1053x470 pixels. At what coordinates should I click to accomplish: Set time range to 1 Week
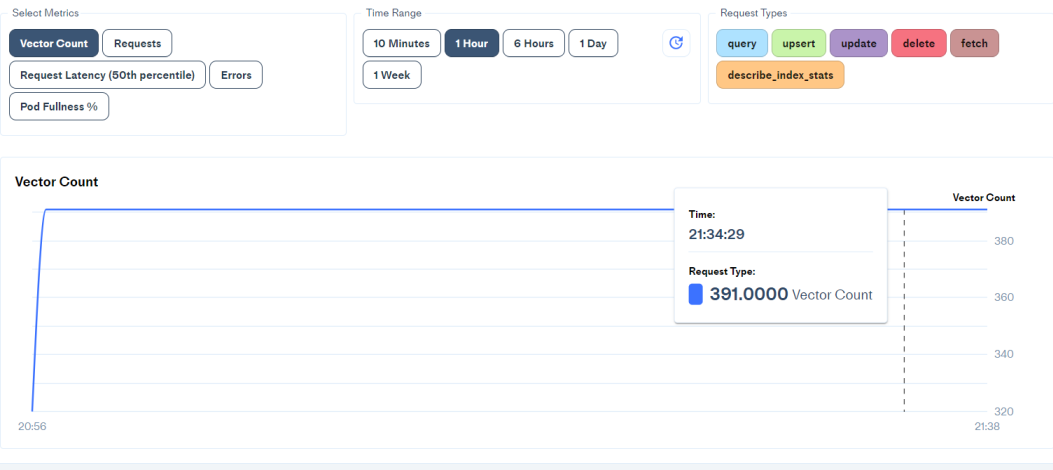coord(392,75)
